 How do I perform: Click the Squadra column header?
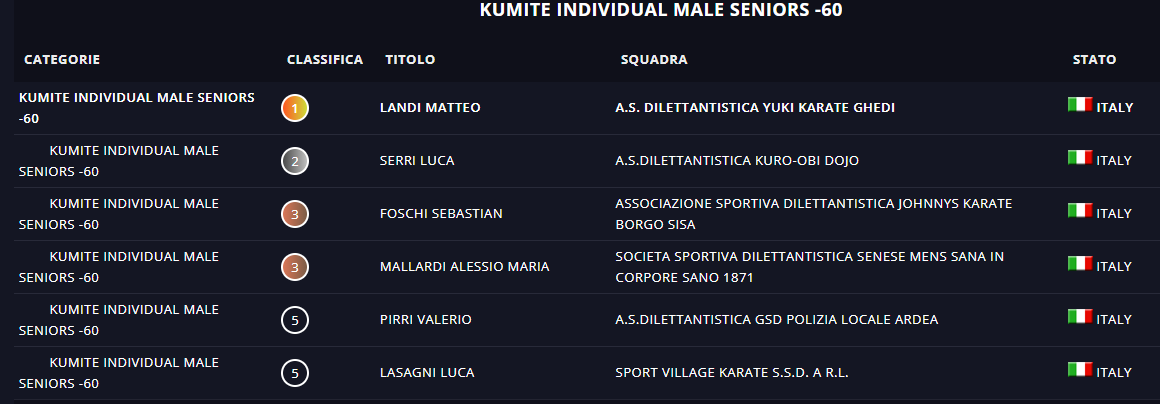point(654,60)
